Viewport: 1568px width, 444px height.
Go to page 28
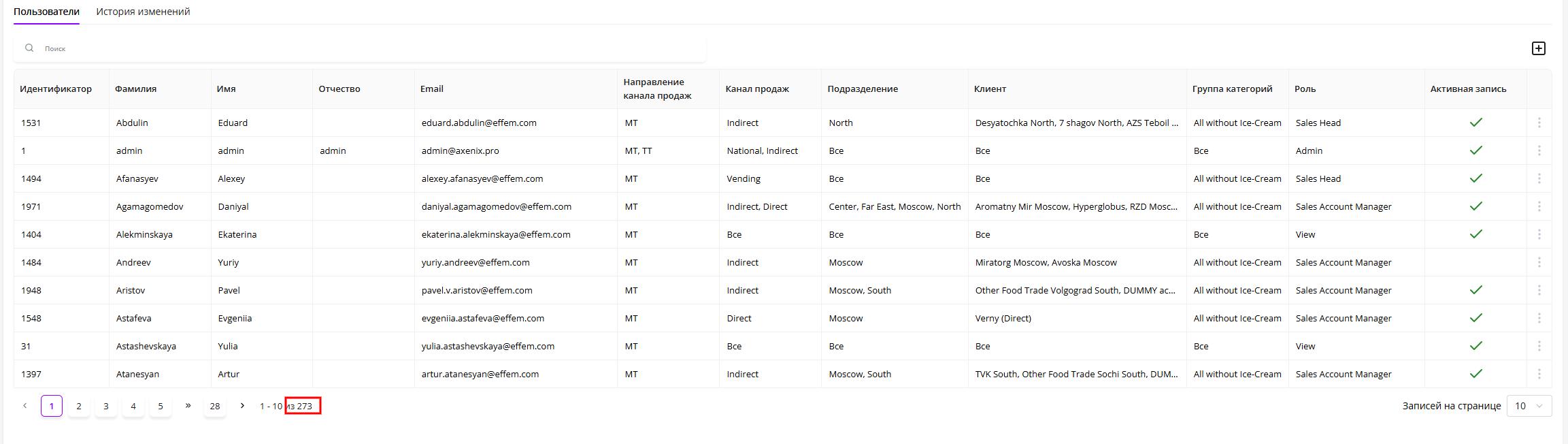tap(215, 406)
